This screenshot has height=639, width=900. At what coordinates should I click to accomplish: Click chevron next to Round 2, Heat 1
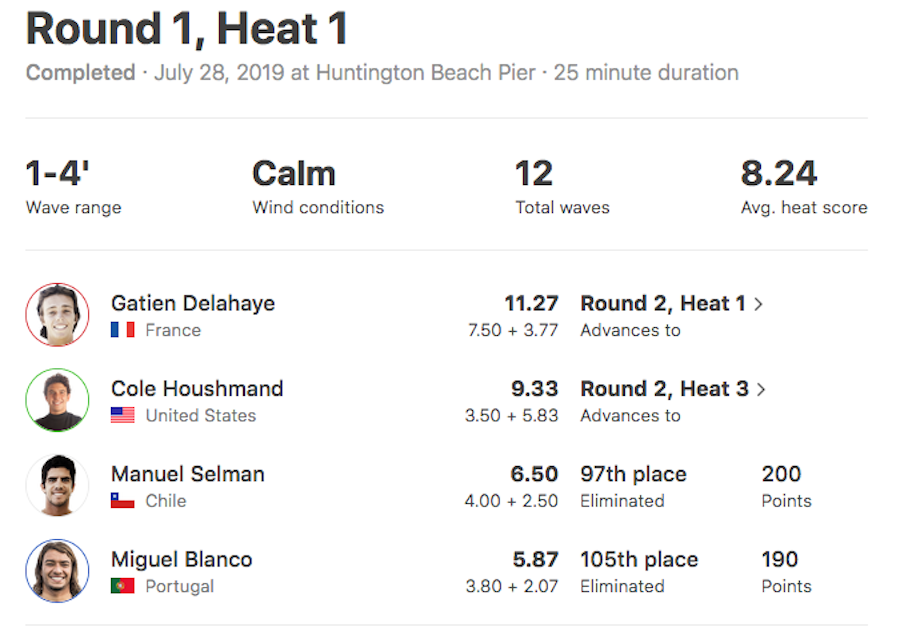coord(758,304)
